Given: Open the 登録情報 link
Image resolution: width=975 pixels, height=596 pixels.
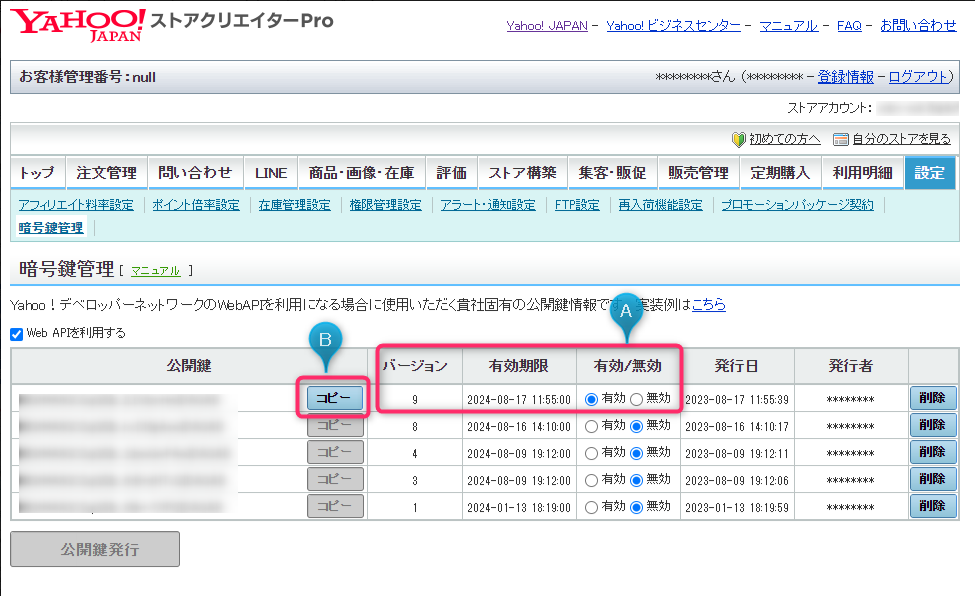Looking at the screenshot, I should pyautogui.click(x=846, y=77).
